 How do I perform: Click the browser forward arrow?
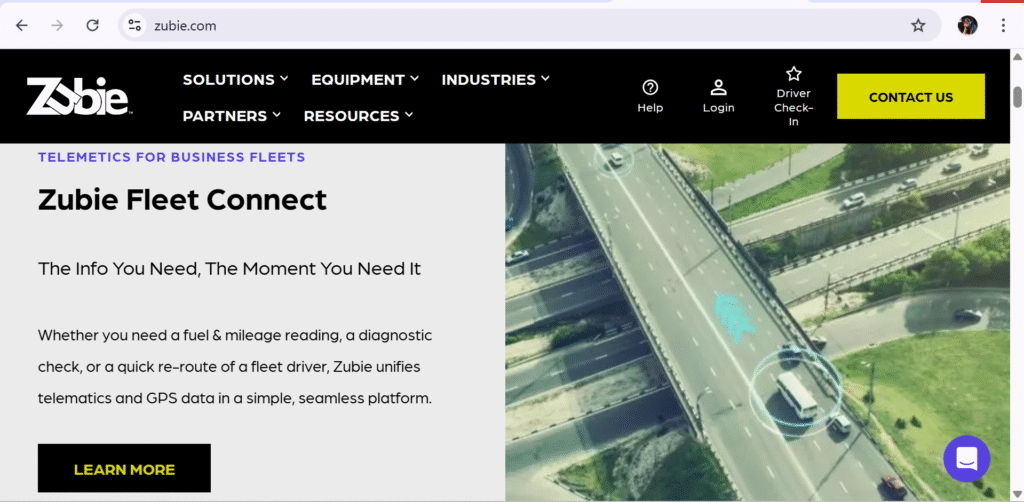pyautogui.click(x=57, y=25)
